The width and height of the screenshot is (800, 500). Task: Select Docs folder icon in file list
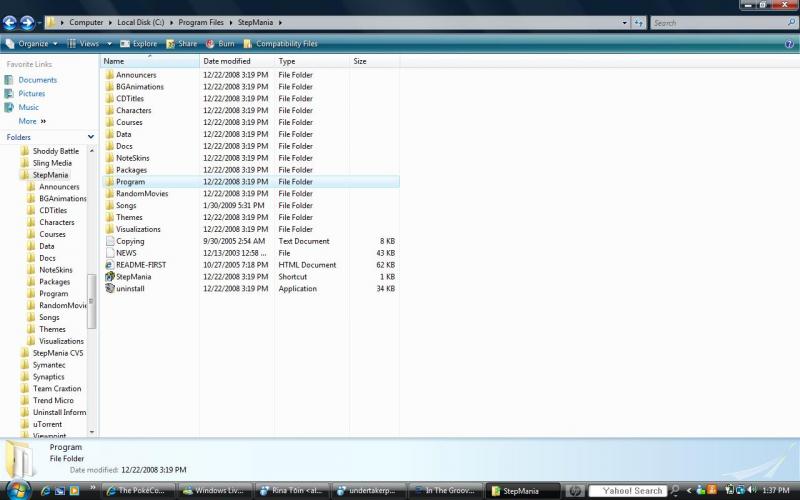(110, 146)
